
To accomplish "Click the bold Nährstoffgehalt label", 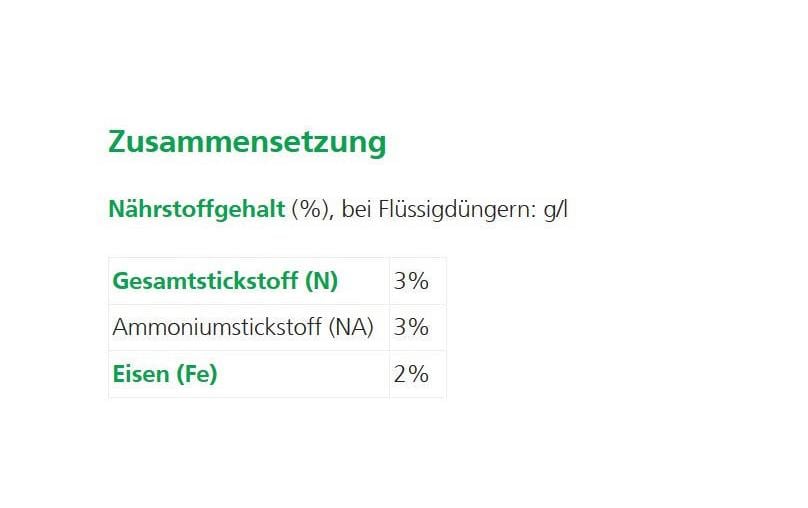I will point(196,210).
